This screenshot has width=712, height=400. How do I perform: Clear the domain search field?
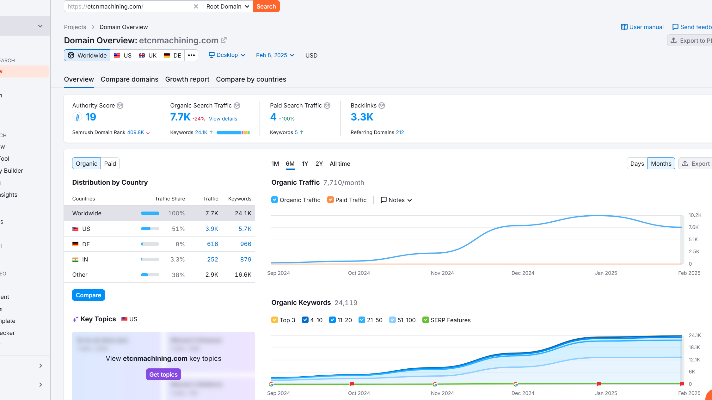pyautogui.click(x=196, y=6)
